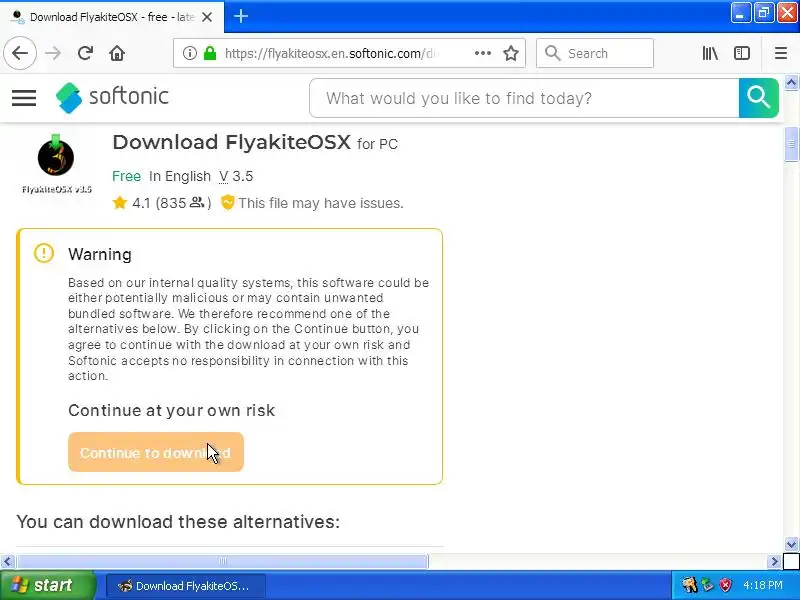Open the Firefox hamburger menu
Screen dimensions: 800x600
[x=781, y=53]
